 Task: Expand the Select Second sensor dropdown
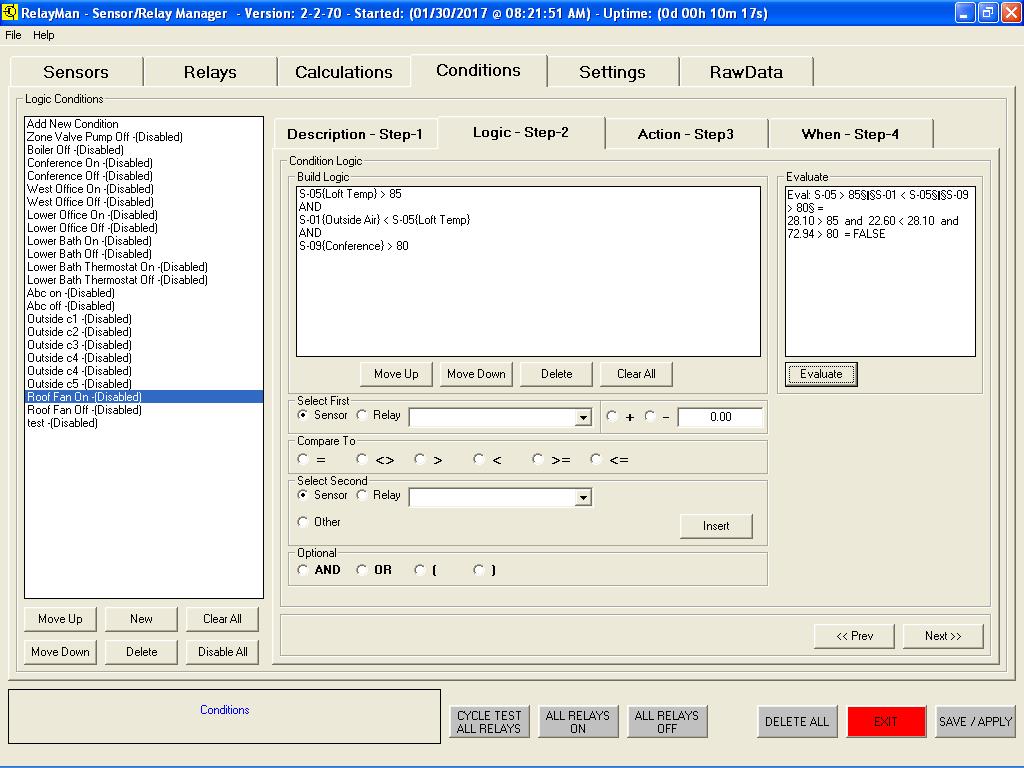pyautogui.click(x=583, y=498)
